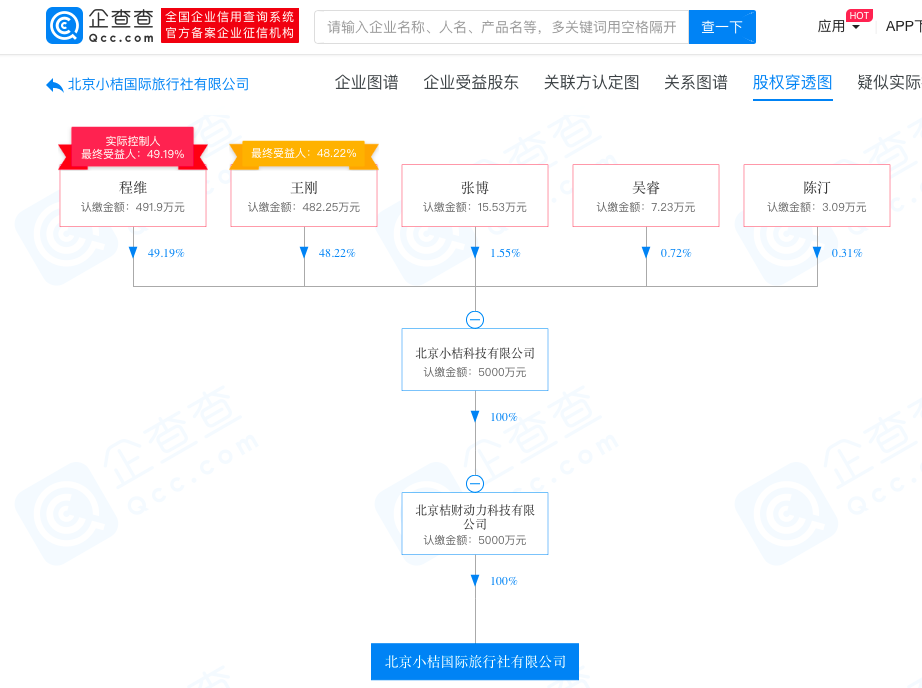Click the blue 北京小桔国际旅行社有限公司 root node
This screenshot has height=688, width=922.
[x=475, y=662]
